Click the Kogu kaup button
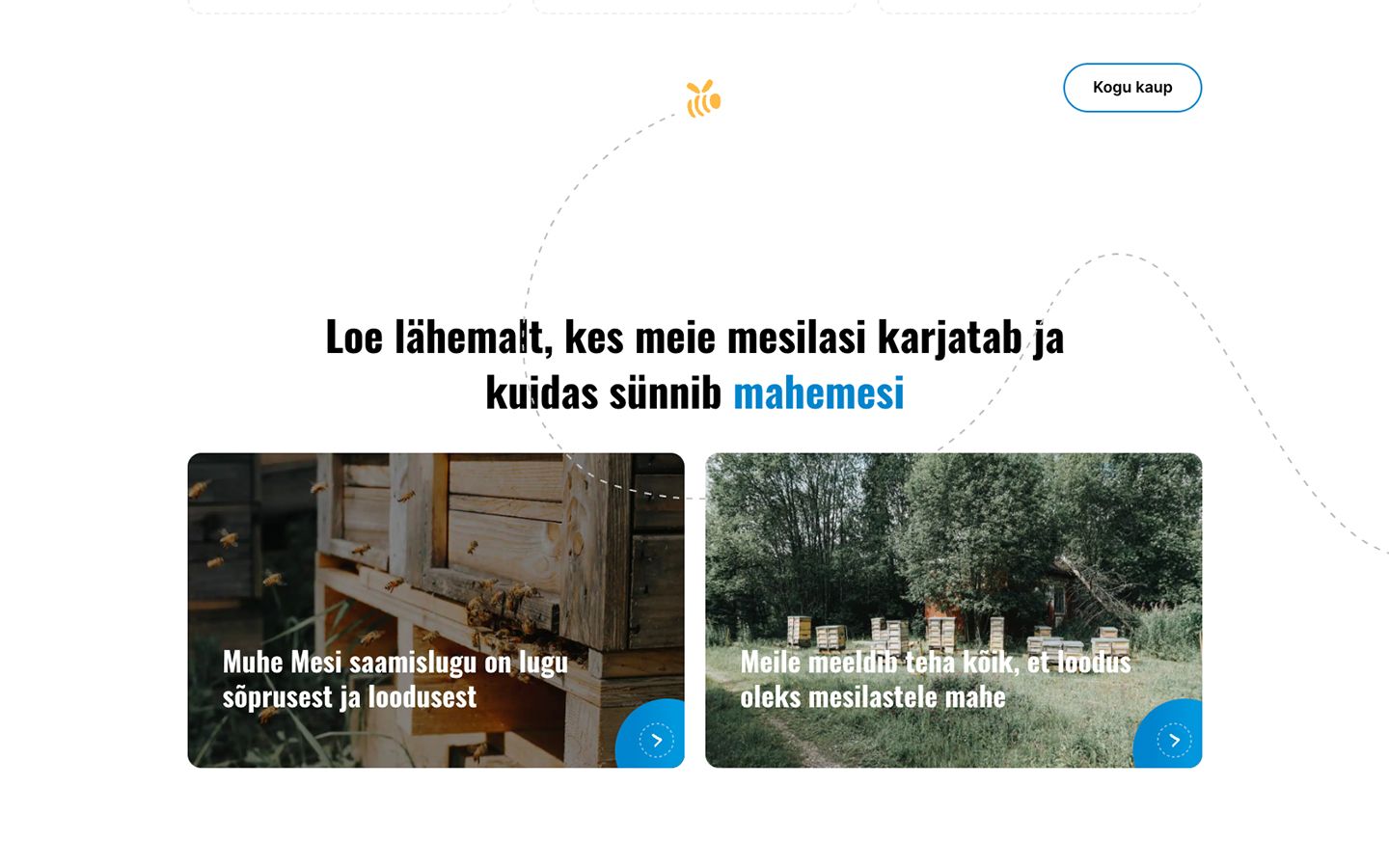 (1132, 88)
